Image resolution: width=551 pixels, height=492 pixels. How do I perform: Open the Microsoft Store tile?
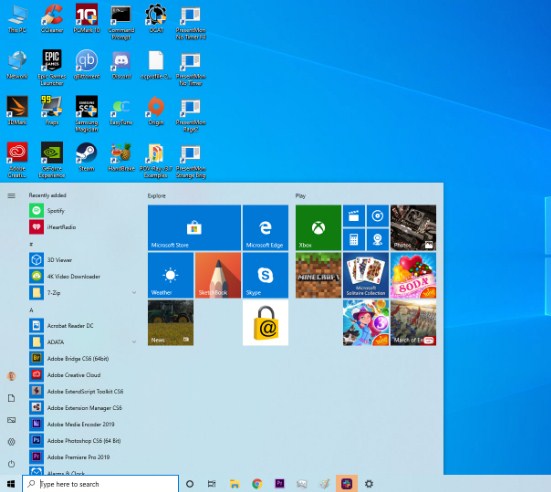(x=194, y=227)
